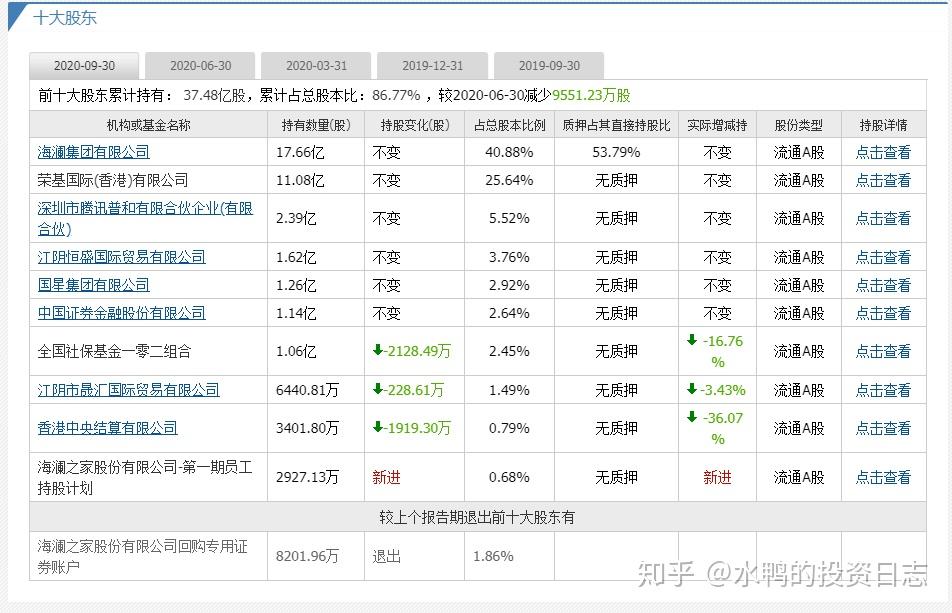Screen dimensions: 952x613
Task: Click the 0.68% ratio cell
Action: click(509, 478)
